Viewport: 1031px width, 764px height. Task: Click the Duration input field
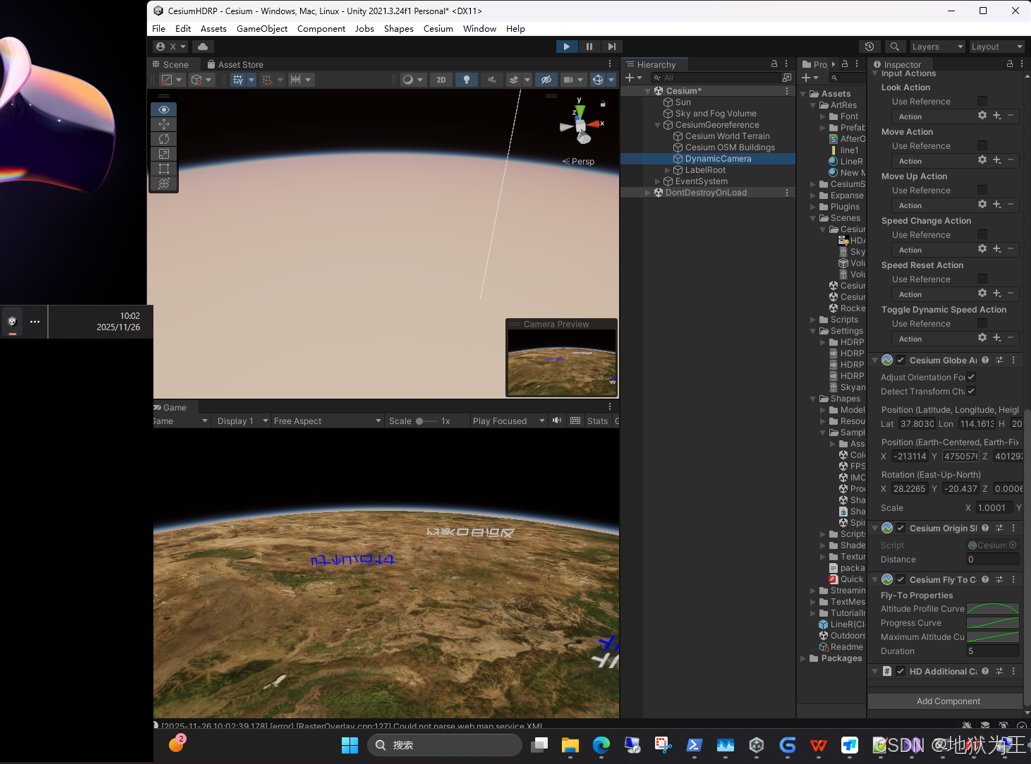993,651
